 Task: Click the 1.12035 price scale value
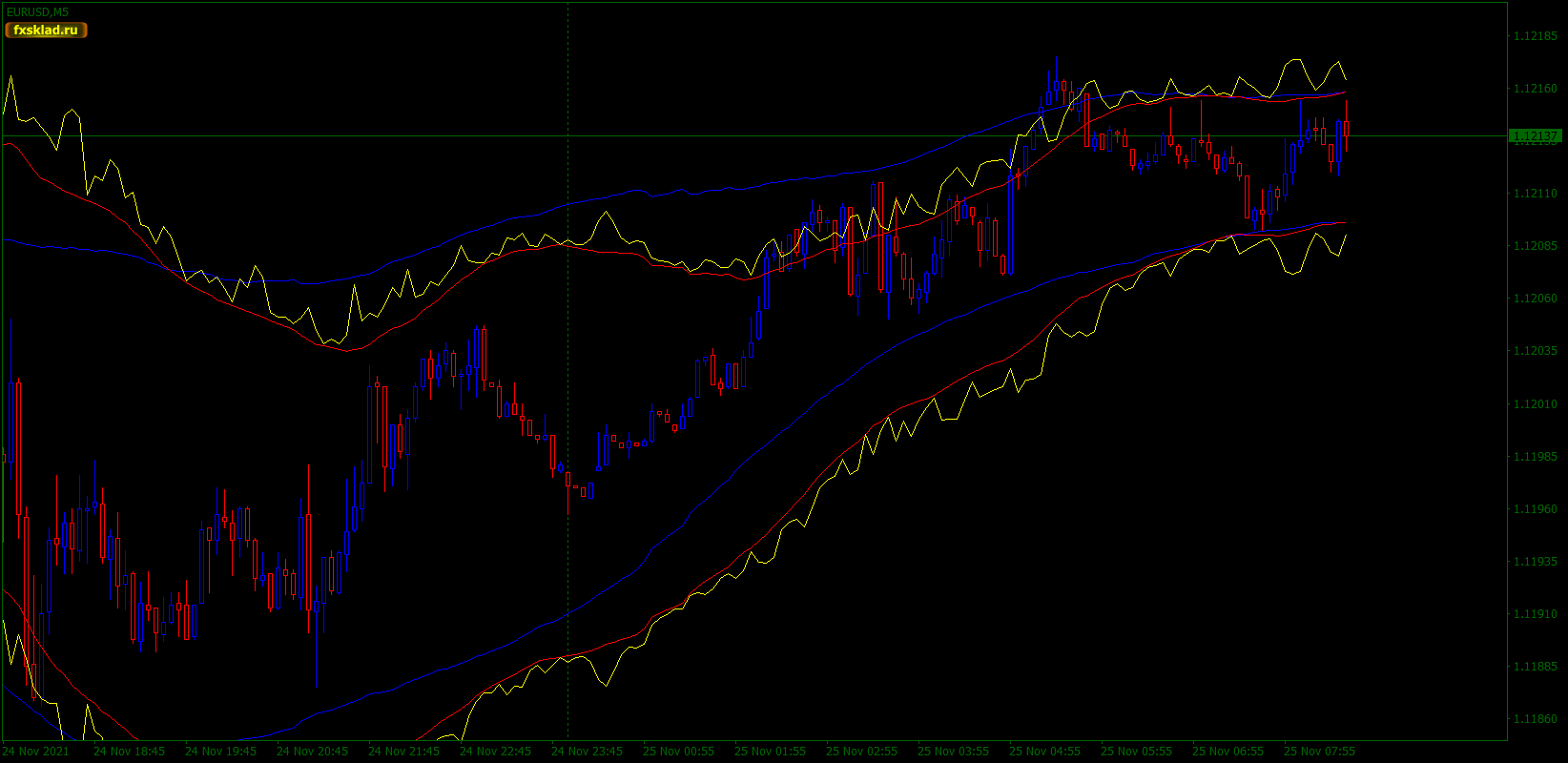(x=1536, y=351)
